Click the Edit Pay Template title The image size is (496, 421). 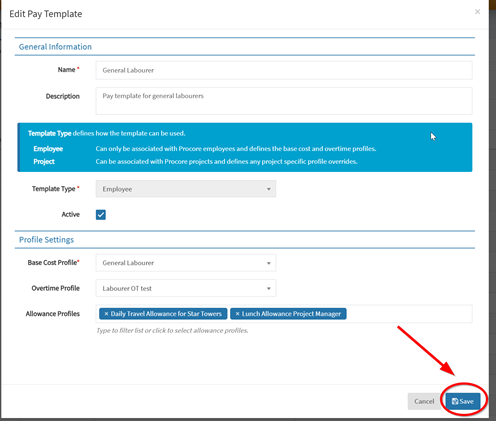pyautogui.click(x=46, y=14)
